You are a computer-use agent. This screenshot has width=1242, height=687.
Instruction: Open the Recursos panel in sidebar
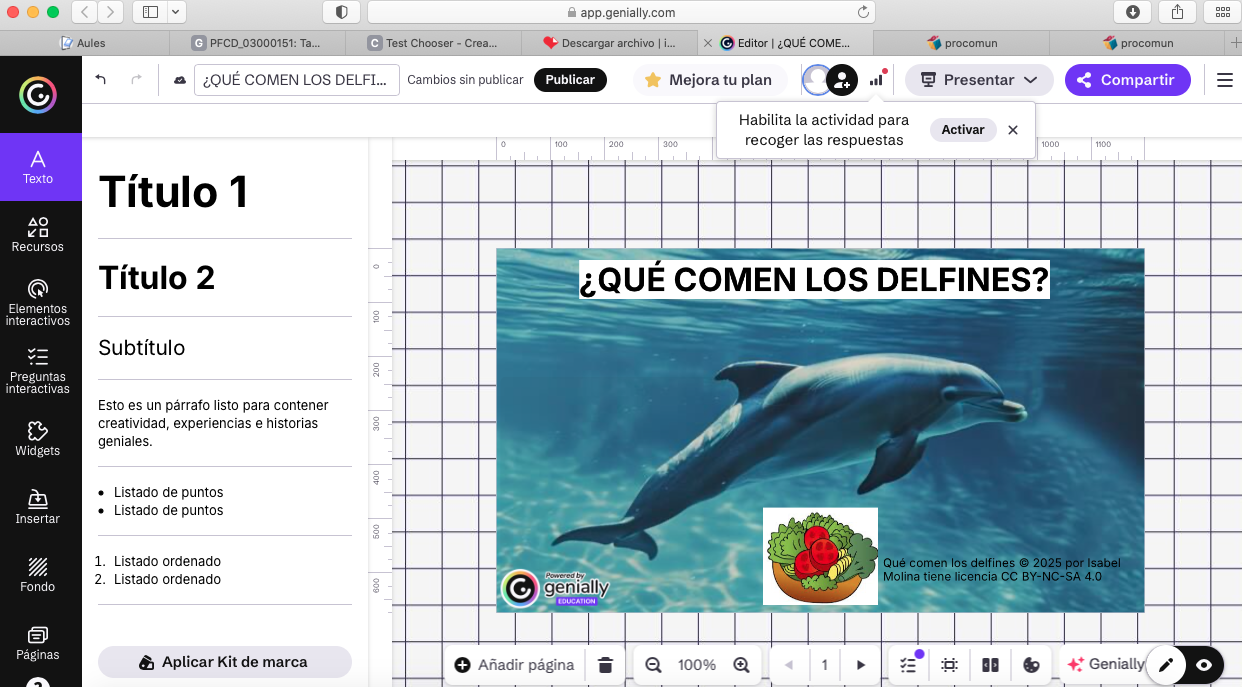tap(38, 235)
